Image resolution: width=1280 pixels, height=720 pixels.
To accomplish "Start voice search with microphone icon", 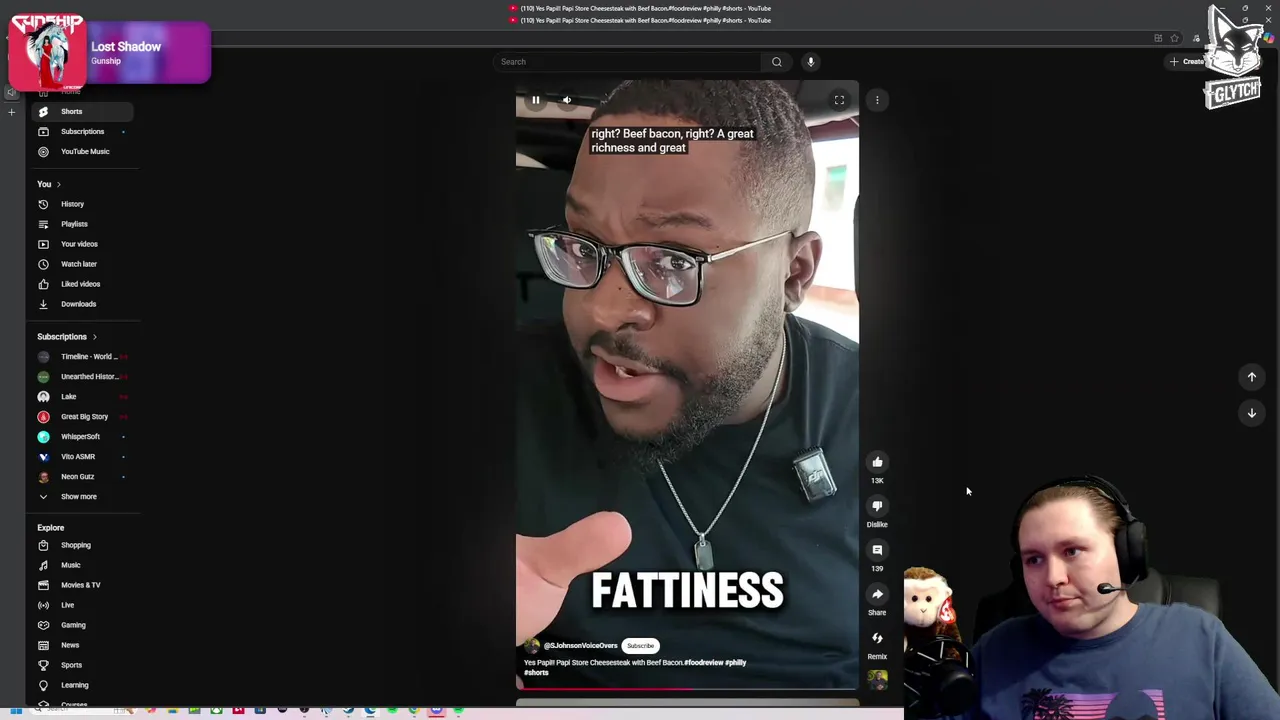I will (811, 62).
